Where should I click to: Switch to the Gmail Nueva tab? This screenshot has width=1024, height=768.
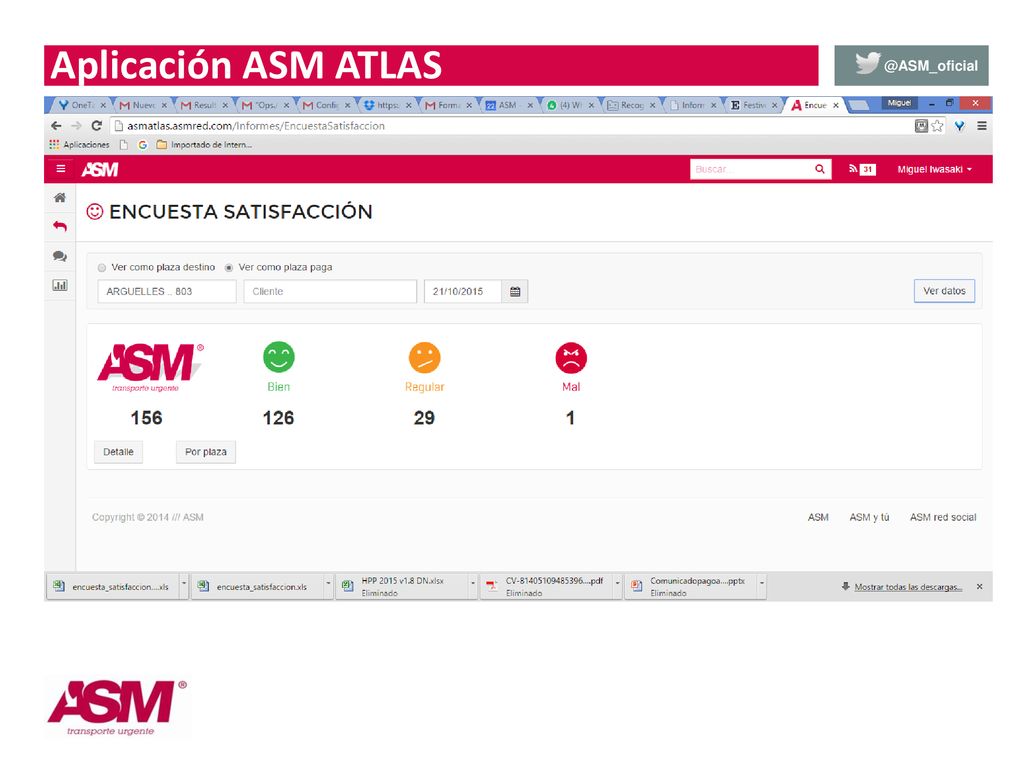pyautogui.click(x=143, y=105)
